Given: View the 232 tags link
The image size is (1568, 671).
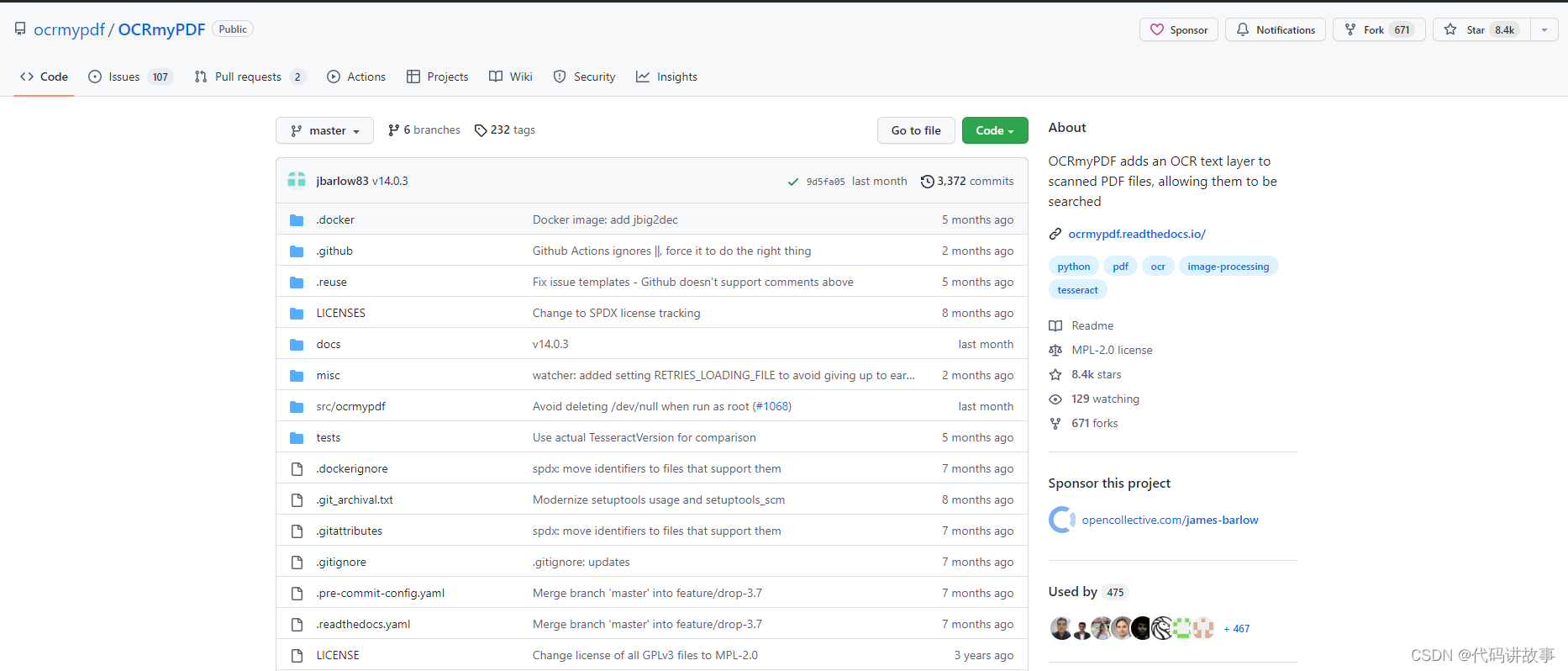Looking at the screenshot, I should [x=505, y=130].
